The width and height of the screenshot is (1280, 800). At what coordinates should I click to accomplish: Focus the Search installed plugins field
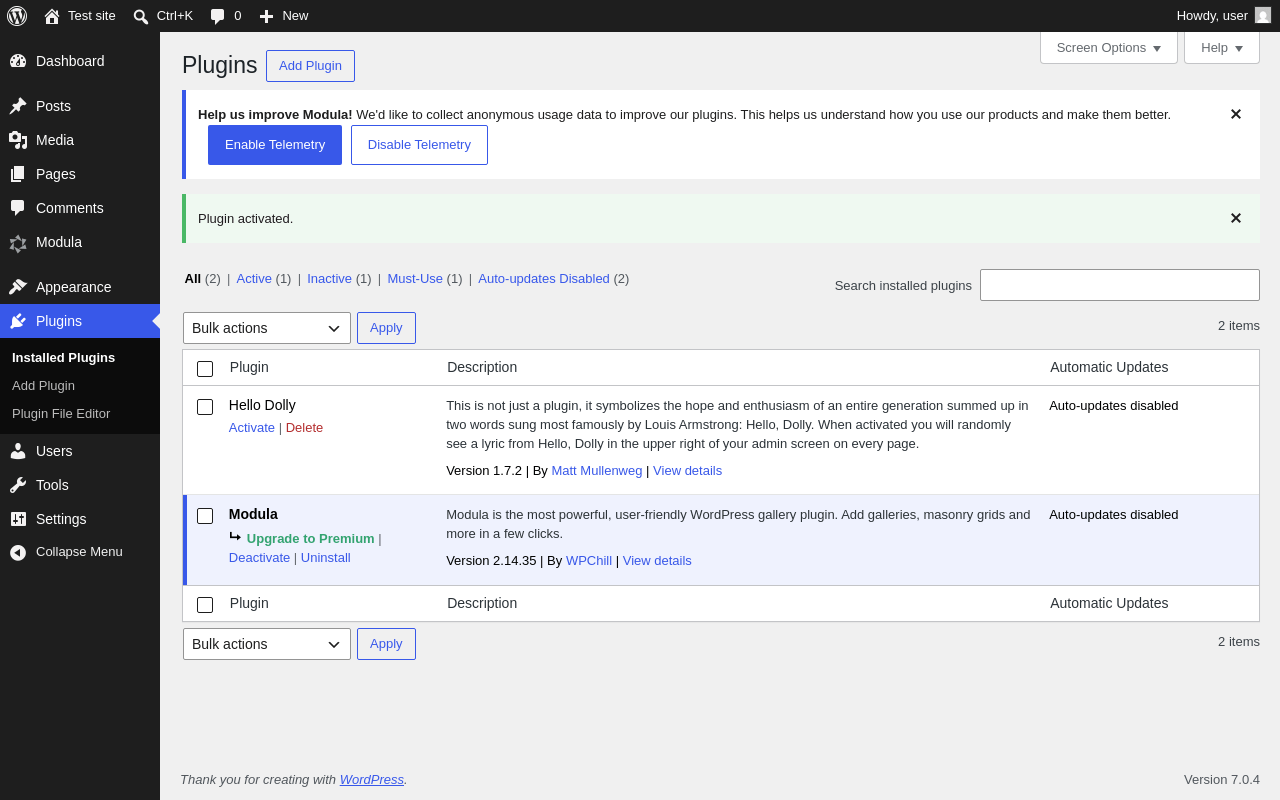coord(1120,285)
